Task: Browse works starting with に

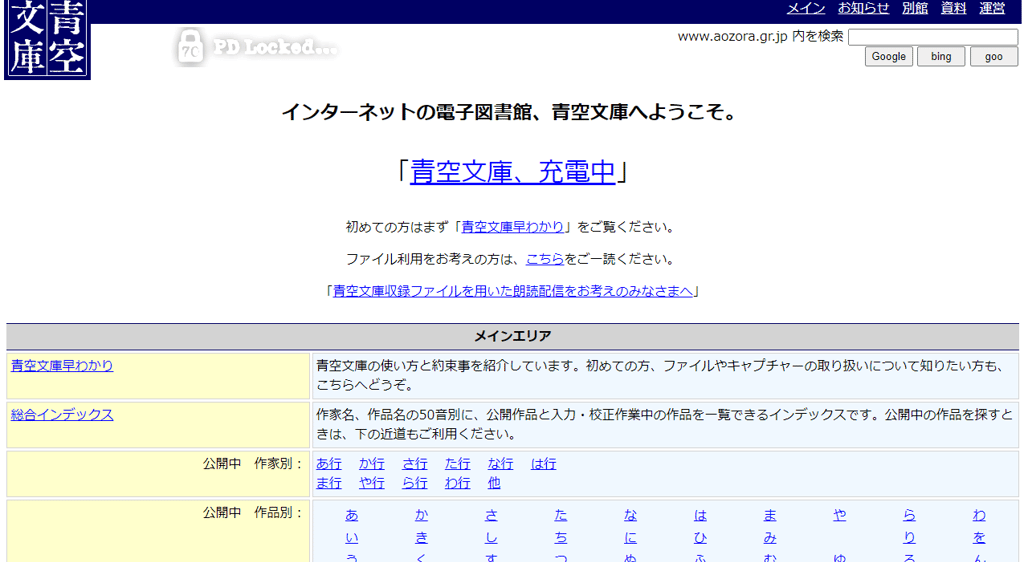Action: (630, 538)
